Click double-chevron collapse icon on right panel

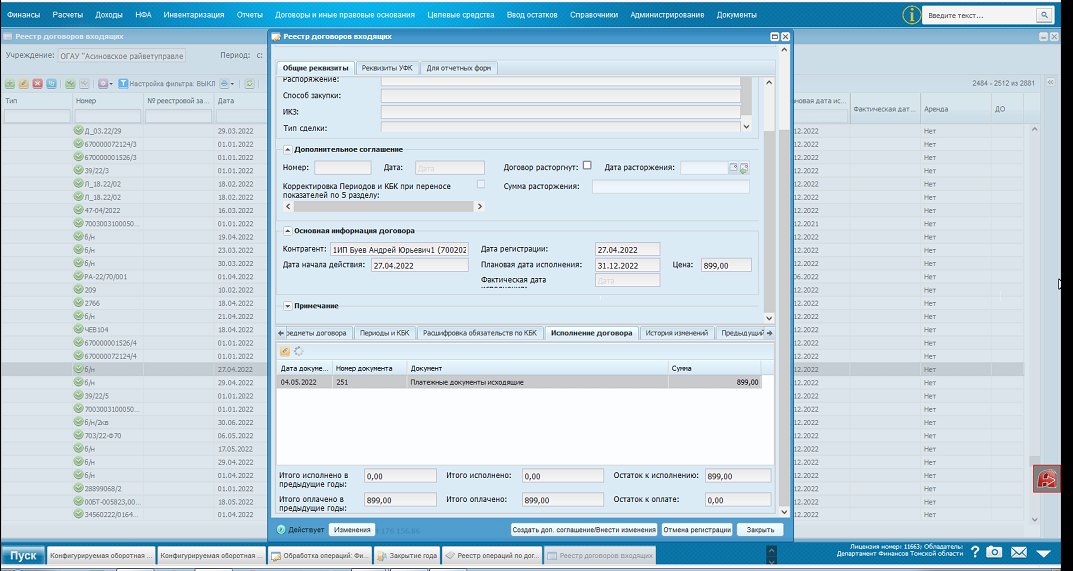point(1051,83)
